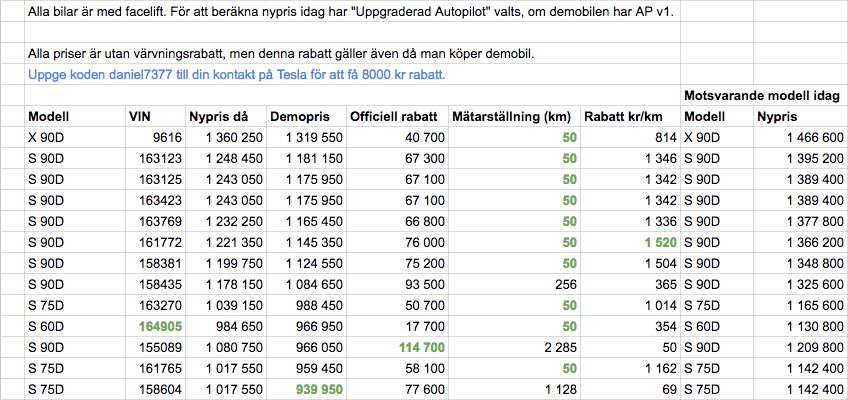The height and width of the screenshot is (400, 848).
Task: Select Nypris då value 1 039 150
Action: [x=226, y=305]
